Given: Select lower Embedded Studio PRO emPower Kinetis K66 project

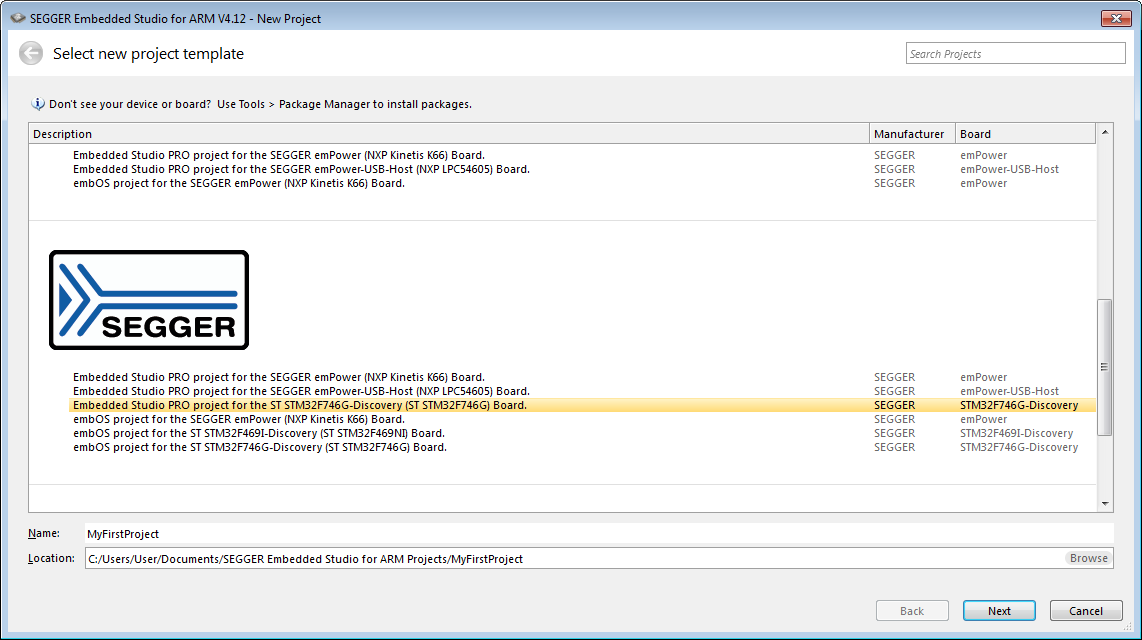Looking at the screenshot, I should (582, 377).
